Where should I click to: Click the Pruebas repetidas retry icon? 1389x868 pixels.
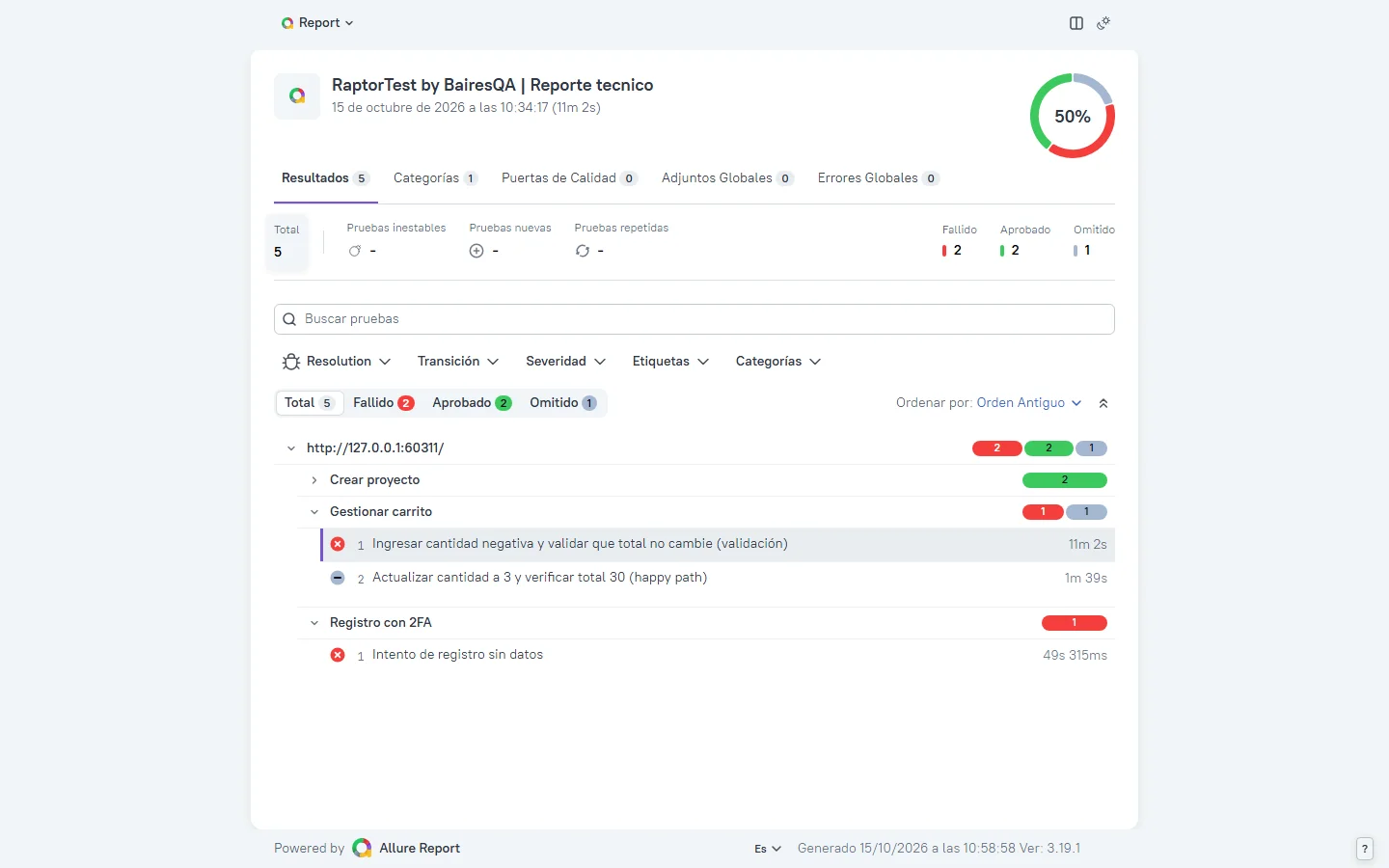[x=583, y=251]
